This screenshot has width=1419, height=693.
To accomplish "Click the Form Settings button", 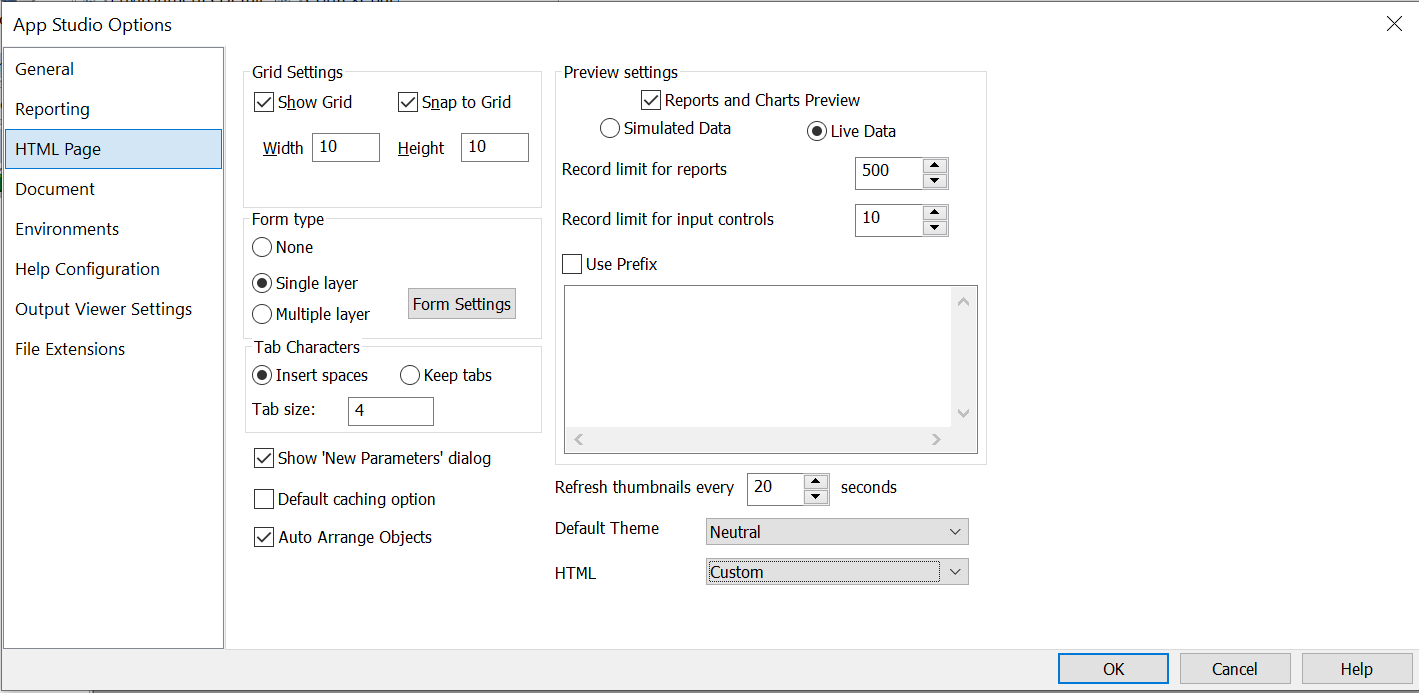I will [462, 304].
